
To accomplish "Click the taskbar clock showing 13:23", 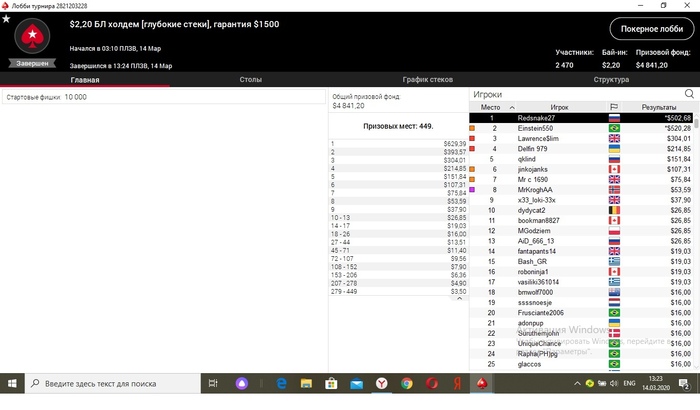I will point(656,384).
